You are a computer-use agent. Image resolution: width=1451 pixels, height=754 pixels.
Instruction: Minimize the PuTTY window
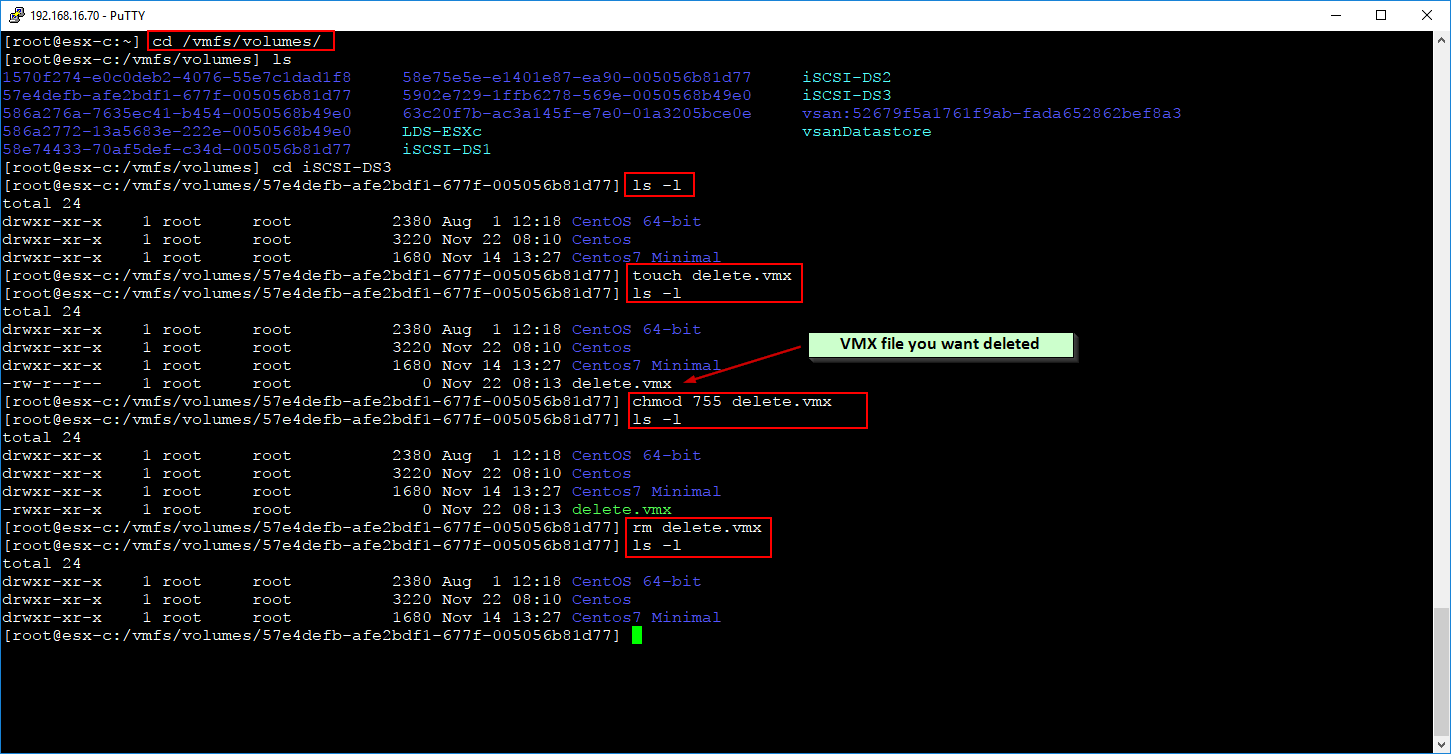(1337, 15)
